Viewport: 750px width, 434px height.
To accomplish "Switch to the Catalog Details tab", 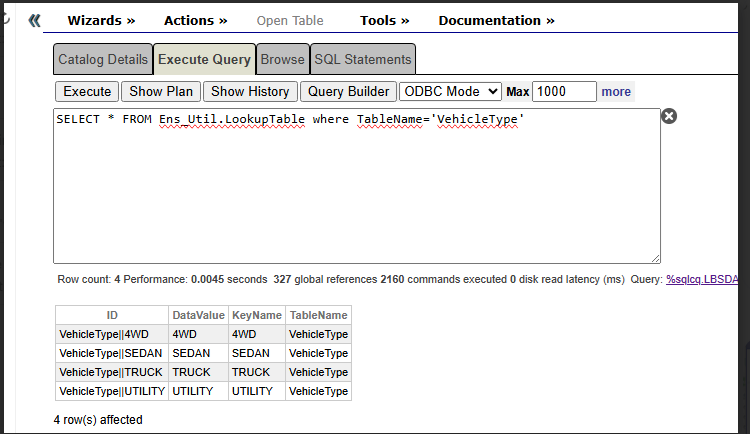I will (x=103, y=59).
